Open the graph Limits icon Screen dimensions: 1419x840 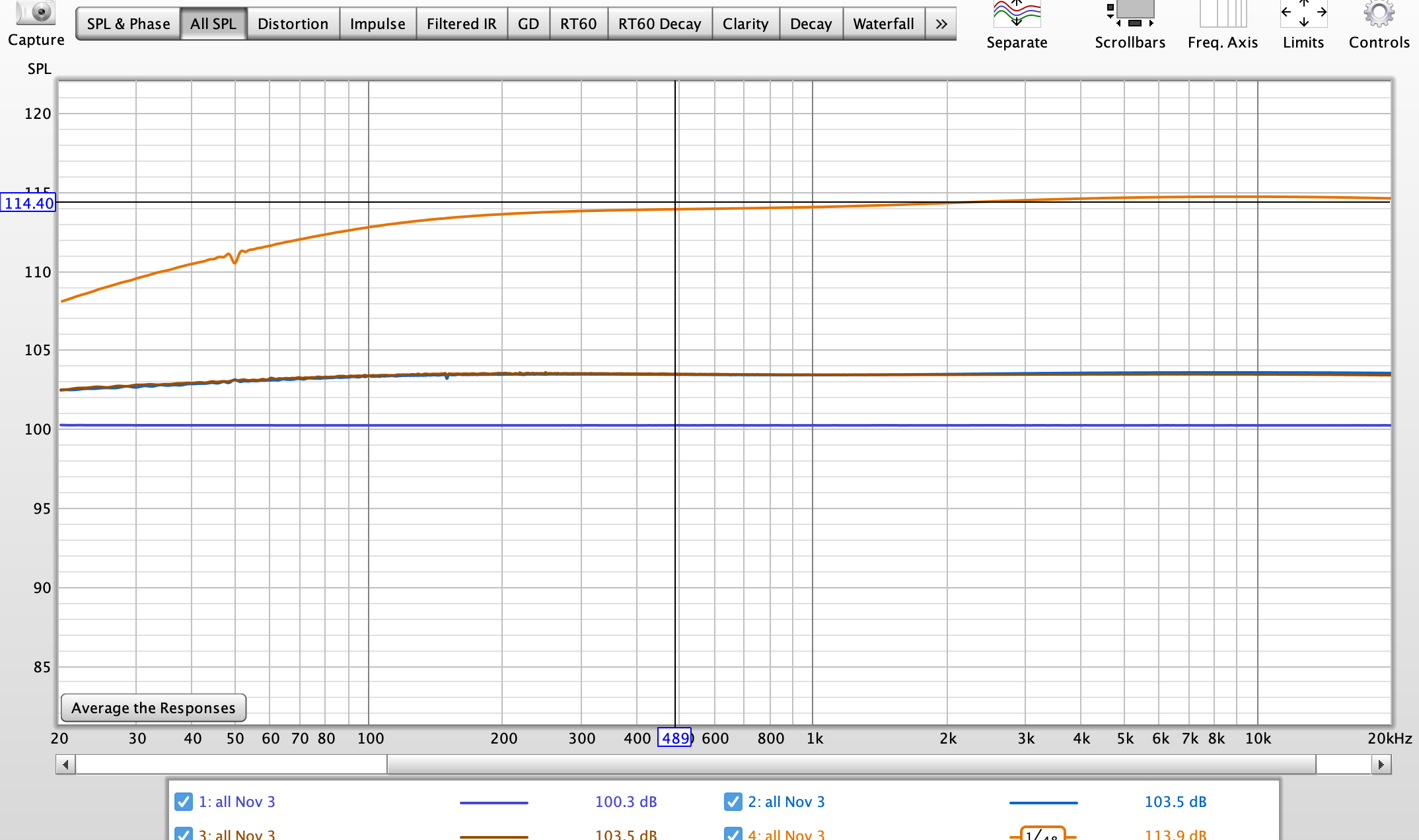tap(1303, 15)
